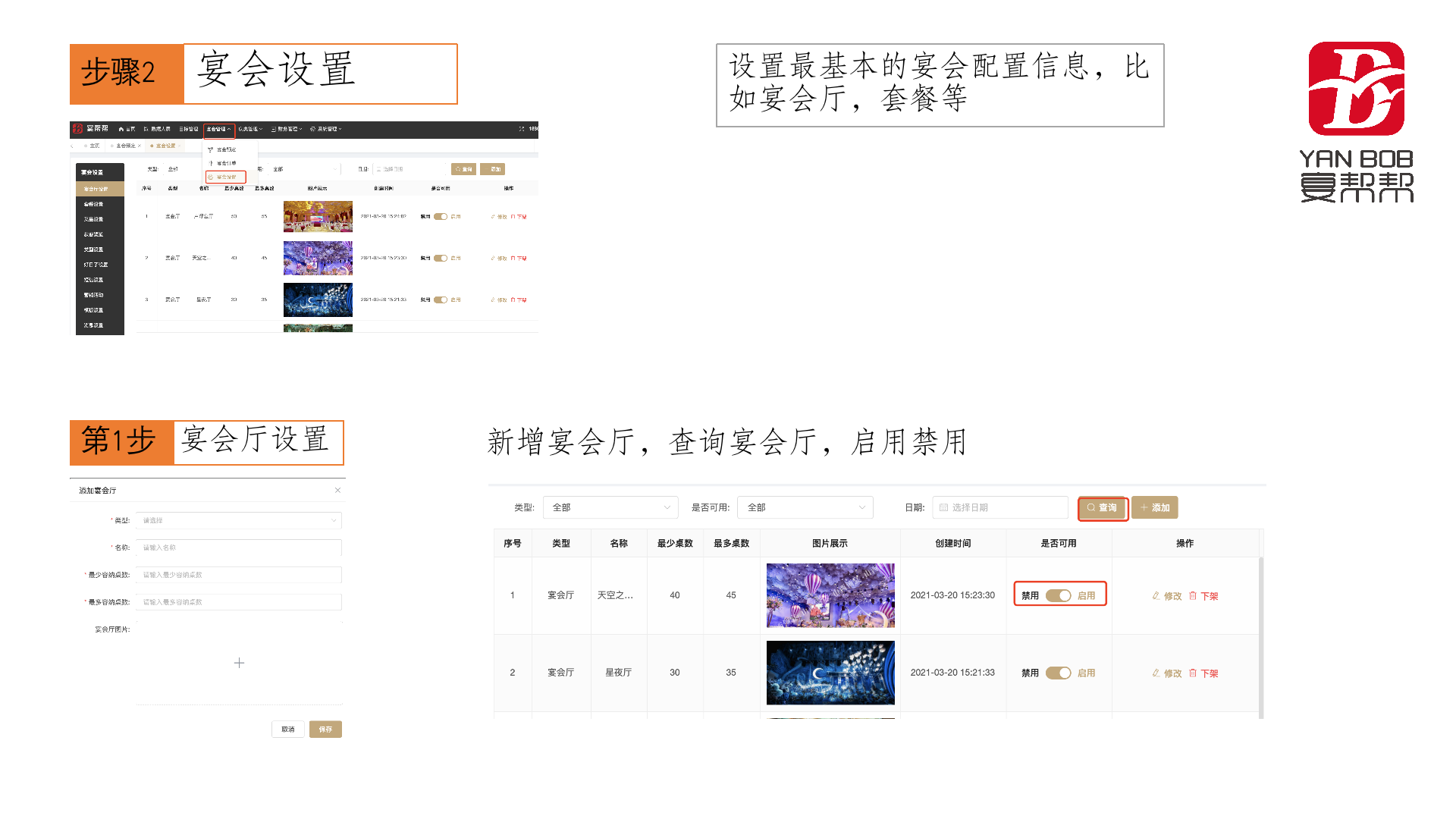
Task: Click the 查询 search button with magnifier icon
Action: [x=1102, y=508]
